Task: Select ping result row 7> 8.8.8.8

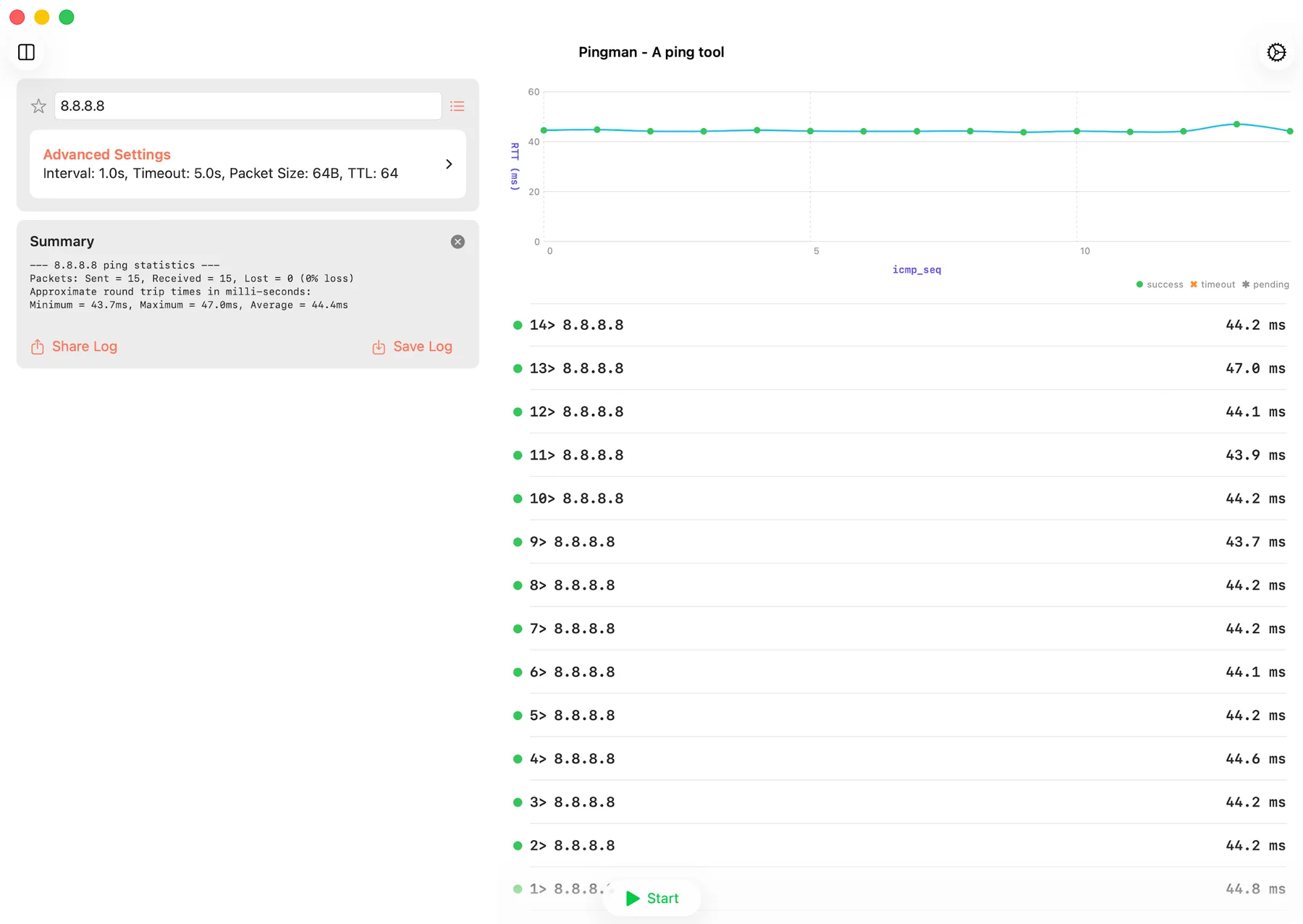Action: pos(899,629)
